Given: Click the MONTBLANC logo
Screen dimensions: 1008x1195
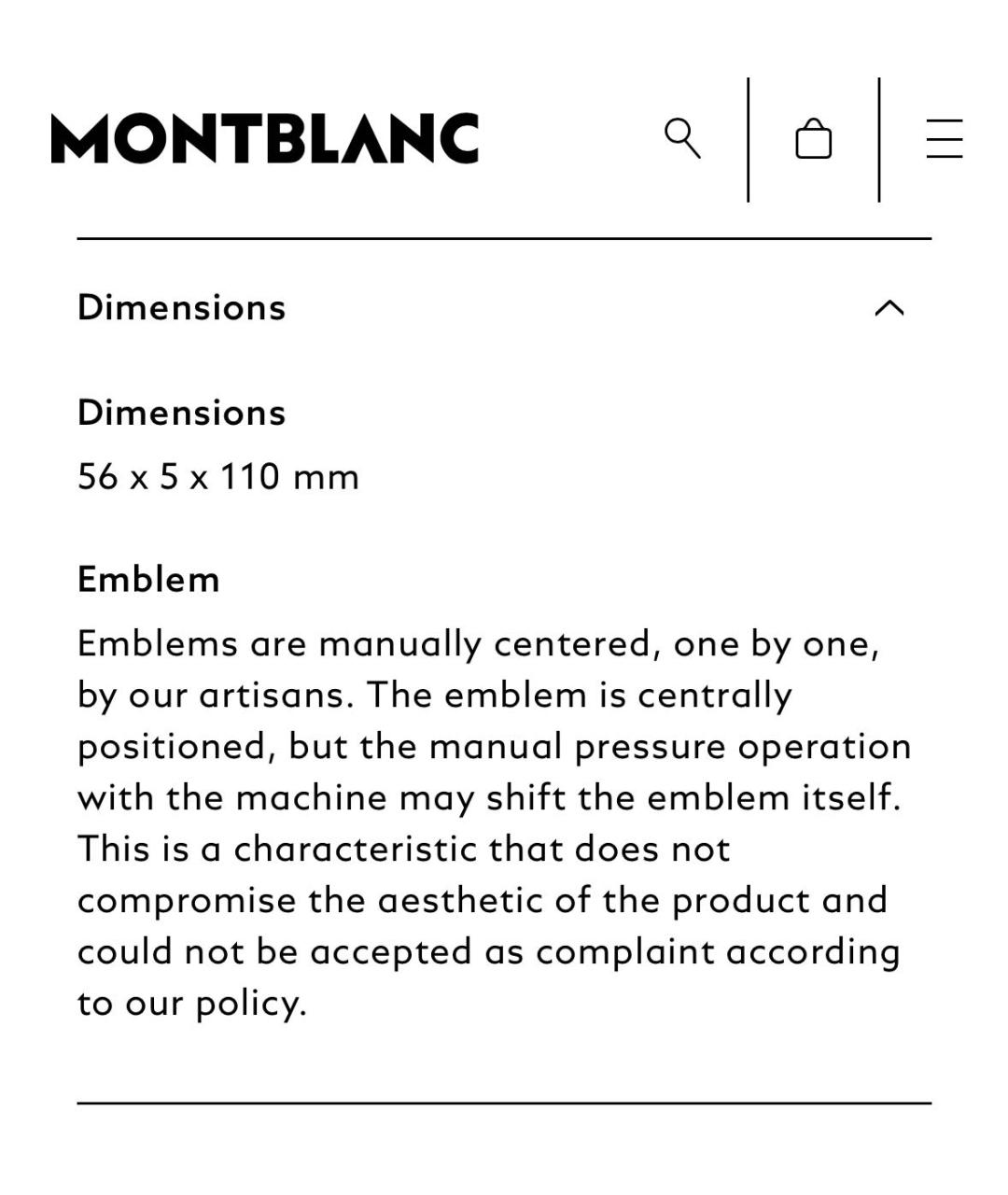Looking at the screenshot, I should pyautogui.click(x=265, y=139).
